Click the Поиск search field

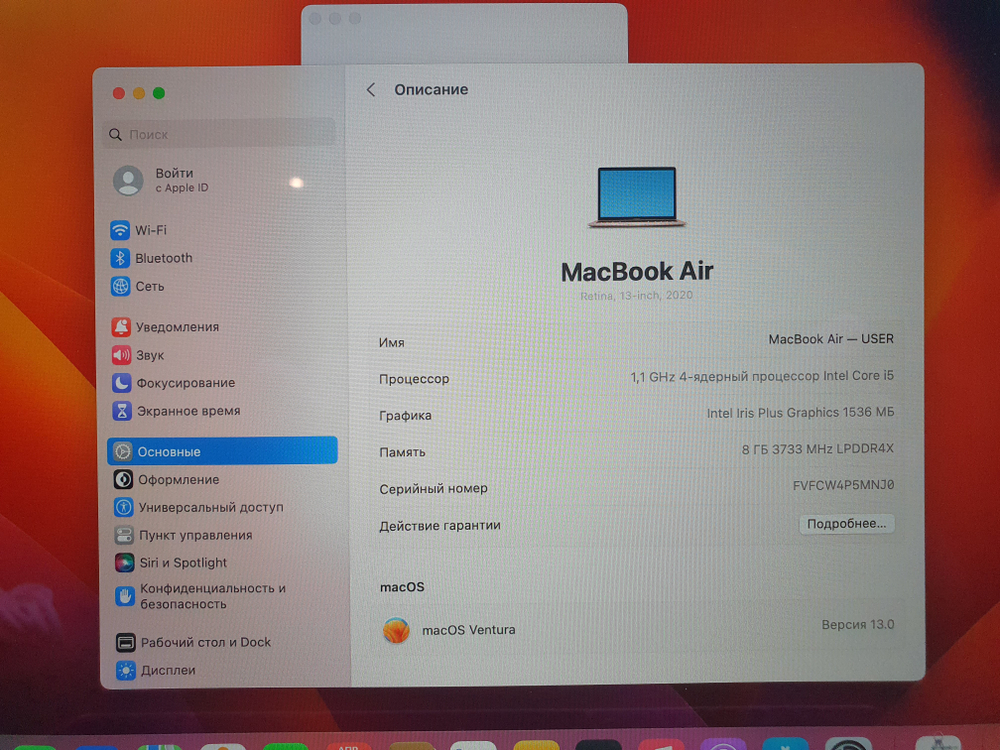218,133
